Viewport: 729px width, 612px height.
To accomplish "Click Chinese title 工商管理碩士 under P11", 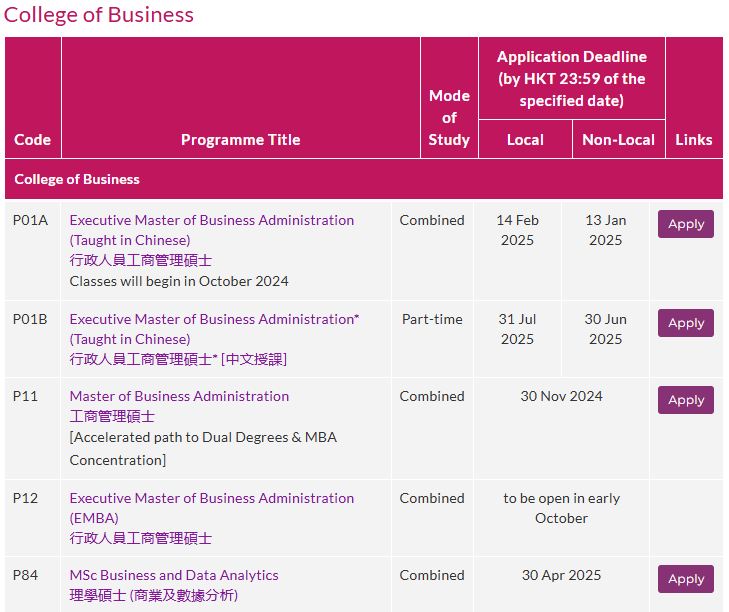I will [x=112, y=416].
